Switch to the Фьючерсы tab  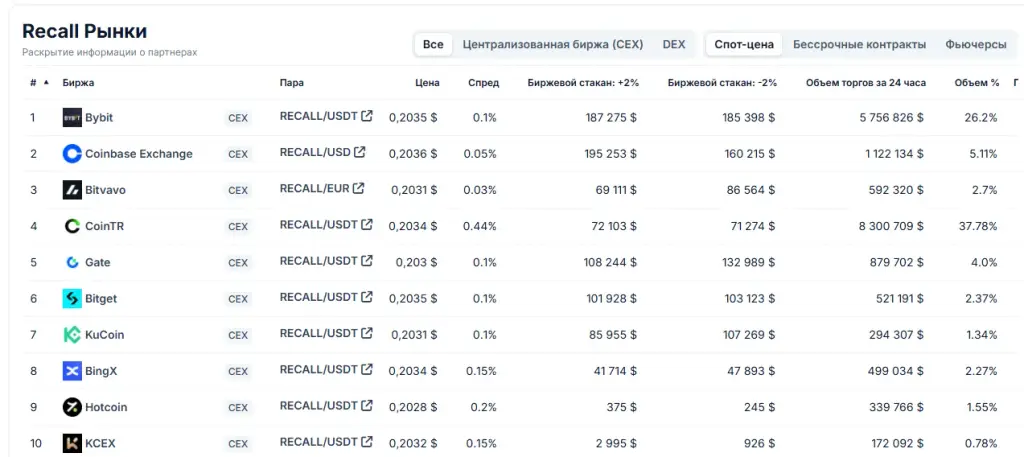(x=976, y=44)
